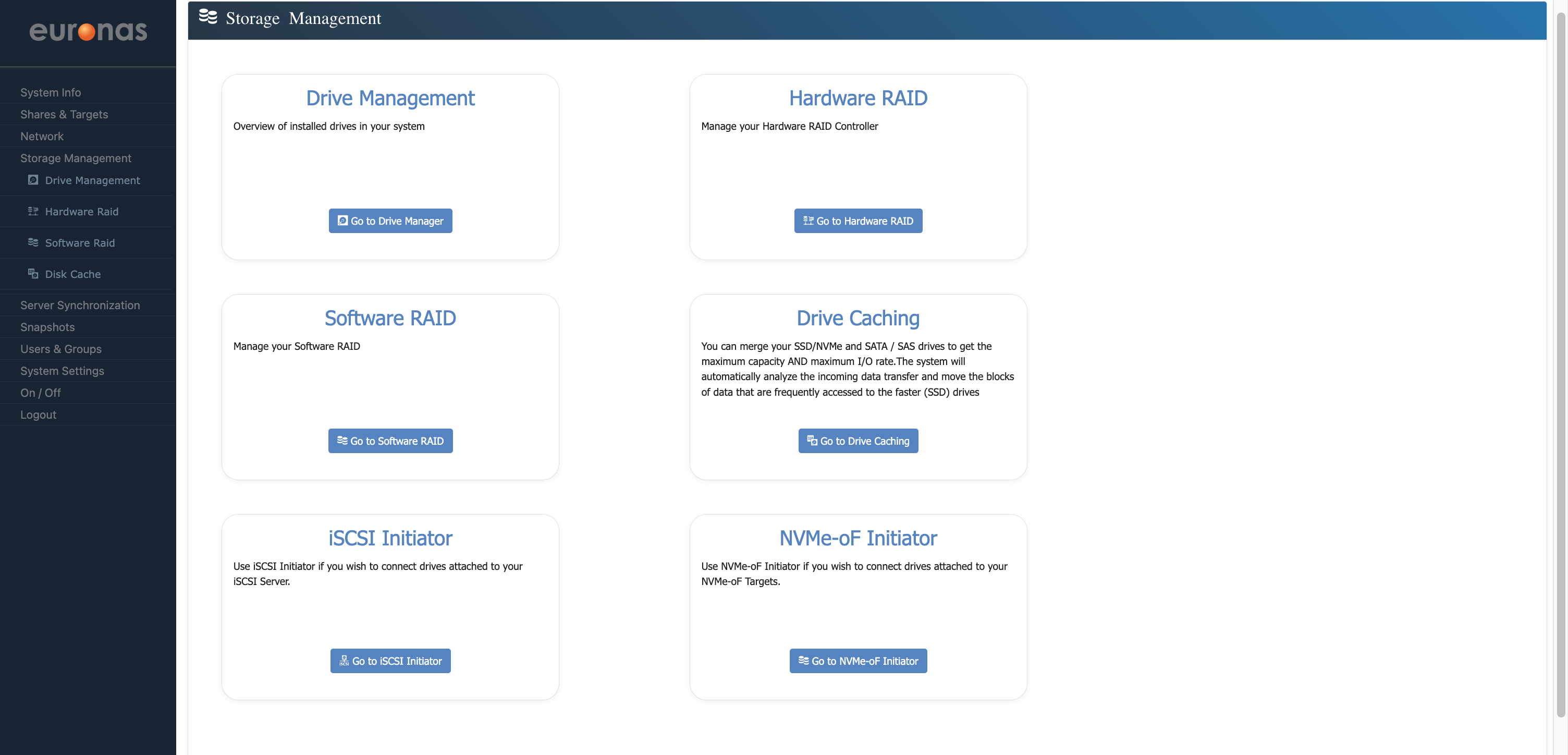The image size is (1568, 755).
Task: Open the Drive Caching card title
Action: pos(857,319)
